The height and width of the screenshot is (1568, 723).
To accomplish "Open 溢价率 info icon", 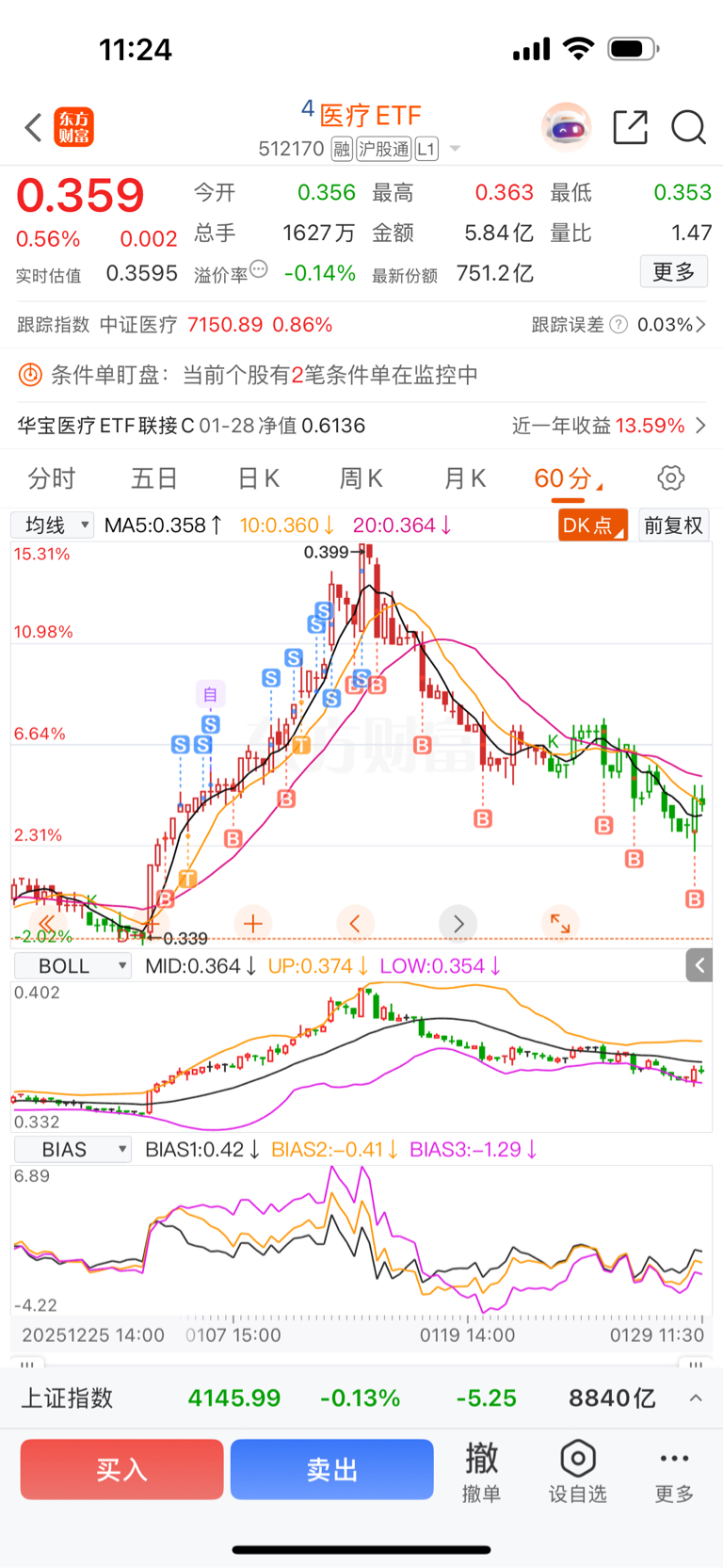I will coord(259,269).
